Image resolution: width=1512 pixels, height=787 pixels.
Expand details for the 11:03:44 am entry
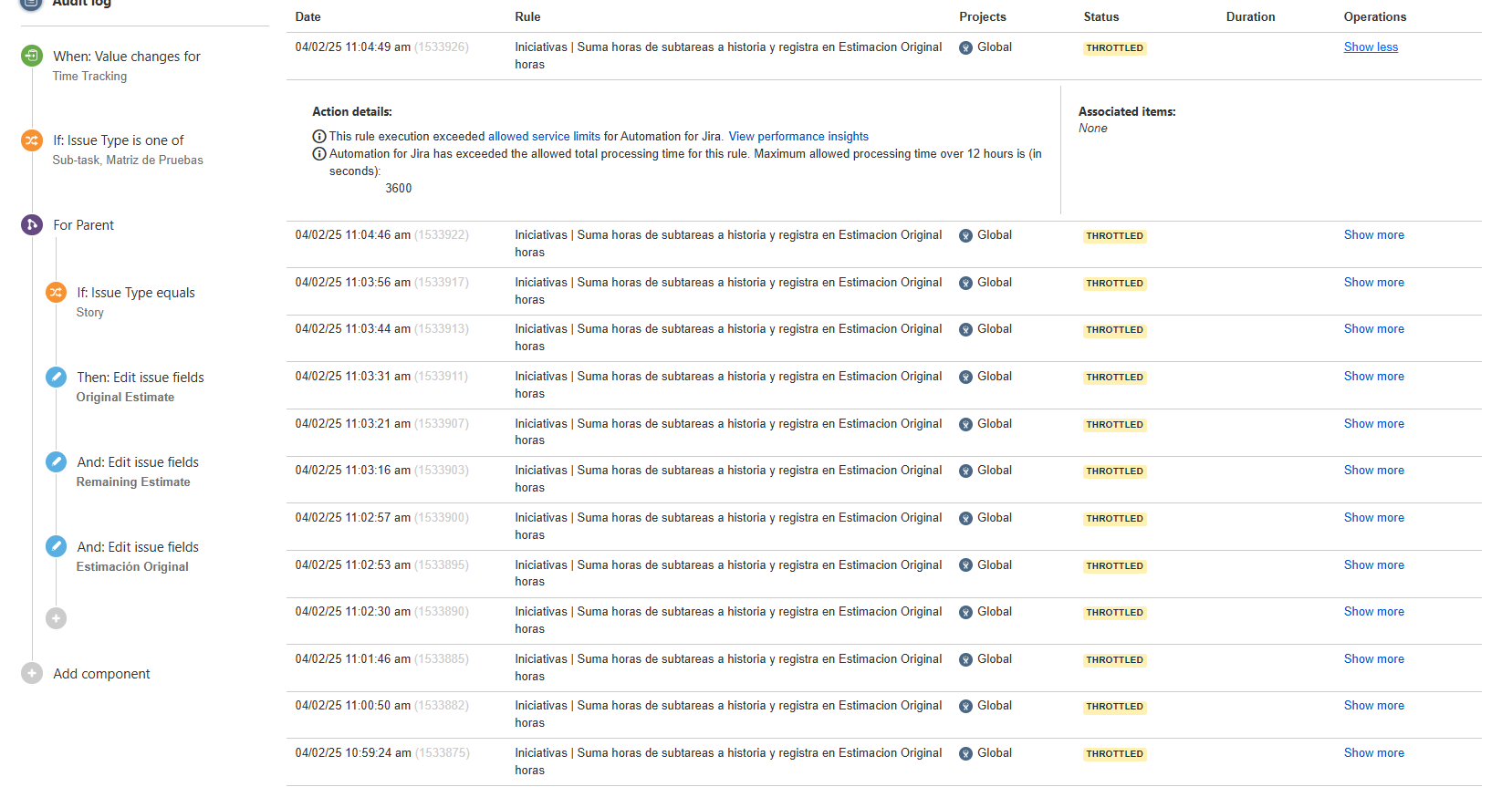pyautogui.click(x=1374, y=329)
